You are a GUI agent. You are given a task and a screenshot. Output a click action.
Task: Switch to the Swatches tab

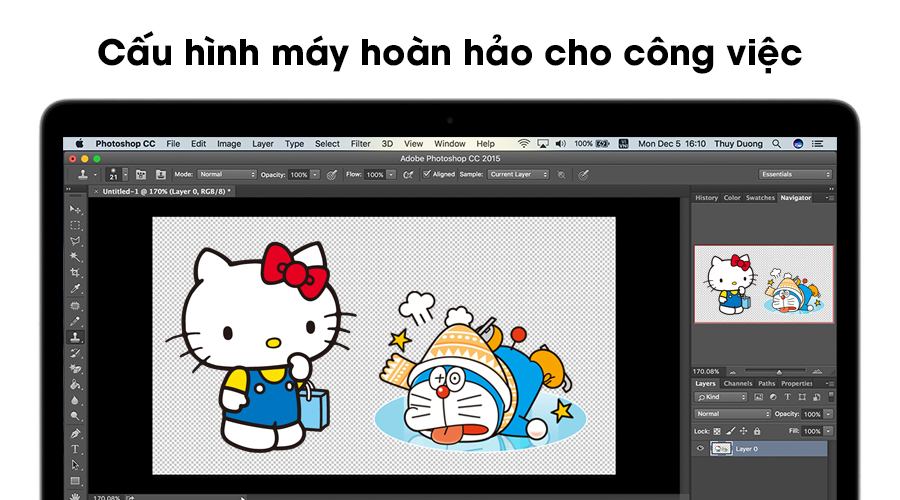click(x=760, y=197)
